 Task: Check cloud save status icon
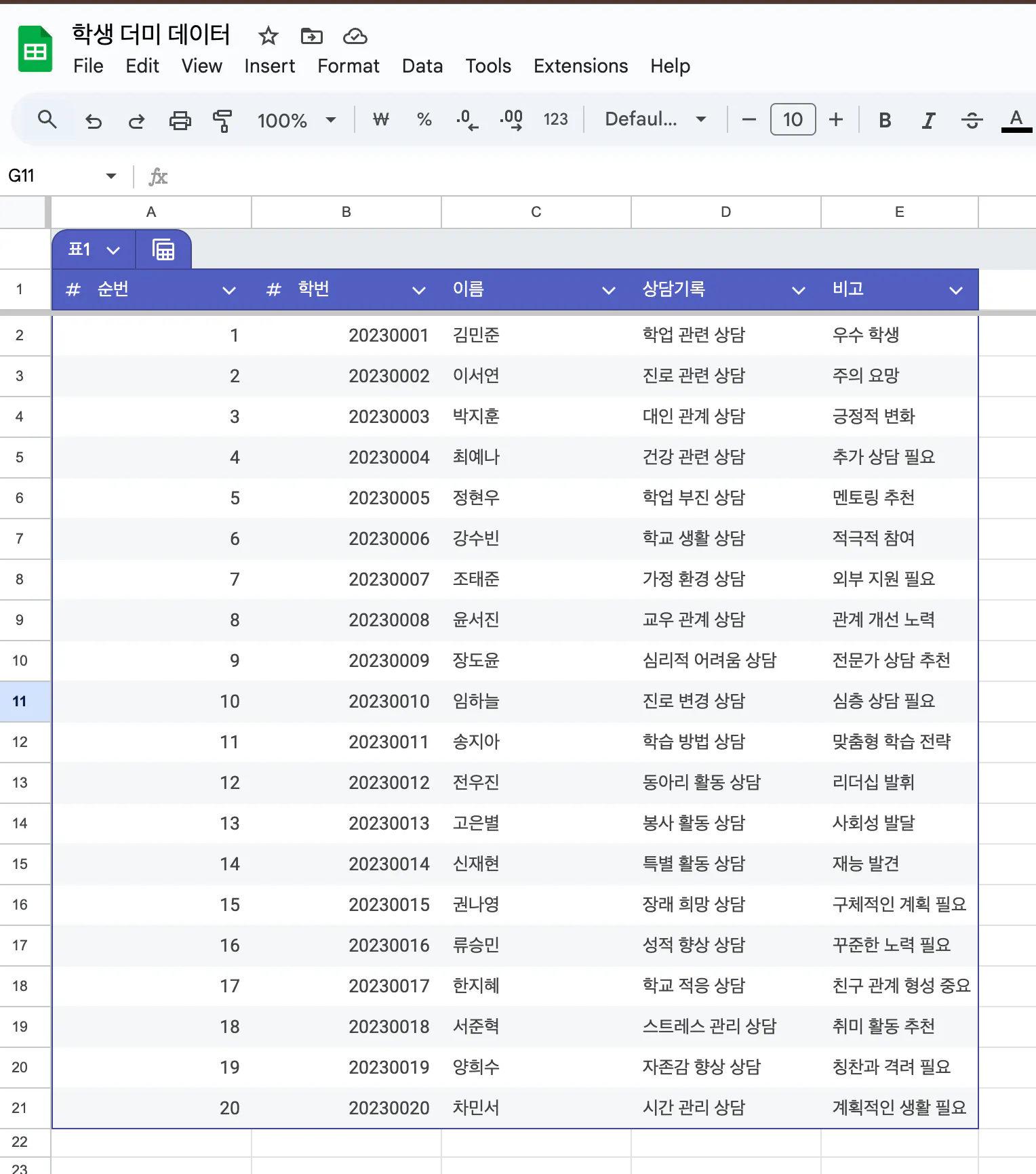[x=355, y=36]
